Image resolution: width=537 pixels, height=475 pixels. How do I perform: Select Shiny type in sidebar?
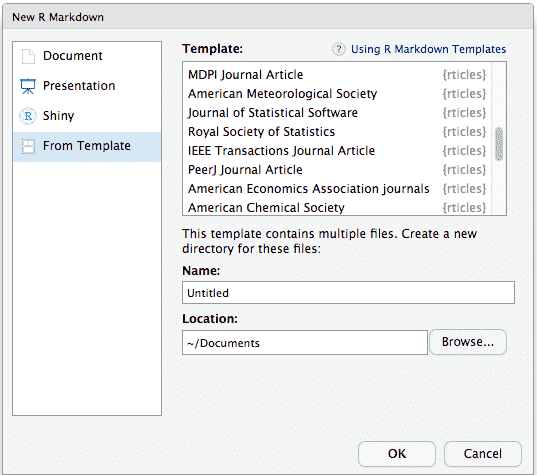[87, 116]
